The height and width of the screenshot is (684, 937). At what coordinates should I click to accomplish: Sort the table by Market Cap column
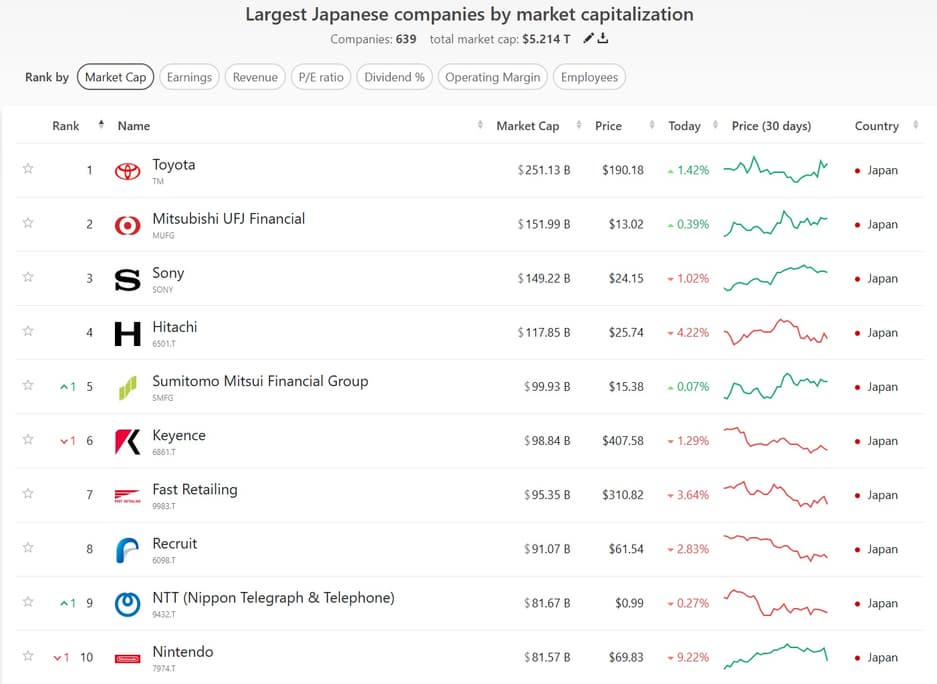pos(528,126)
